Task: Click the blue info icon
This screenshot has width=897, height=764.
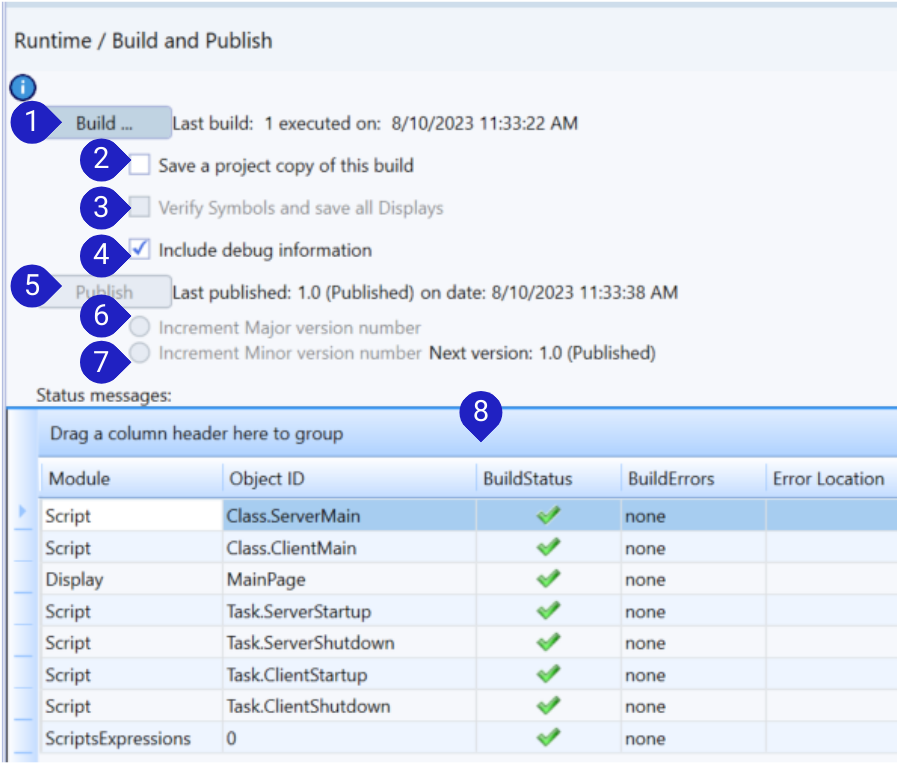Action: pos(22,87)
